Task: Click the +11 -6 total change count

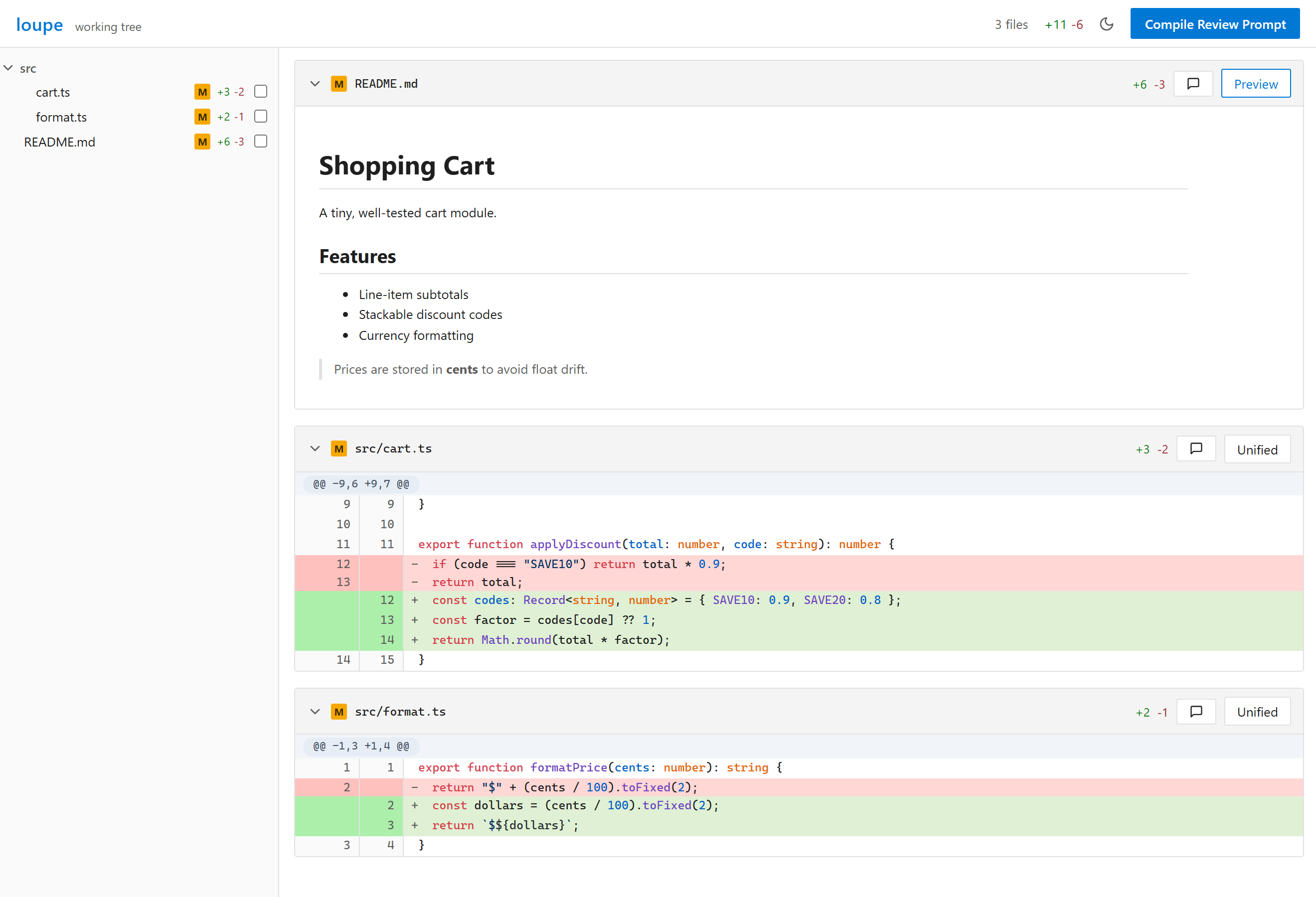Action: tap(1063, 24)
